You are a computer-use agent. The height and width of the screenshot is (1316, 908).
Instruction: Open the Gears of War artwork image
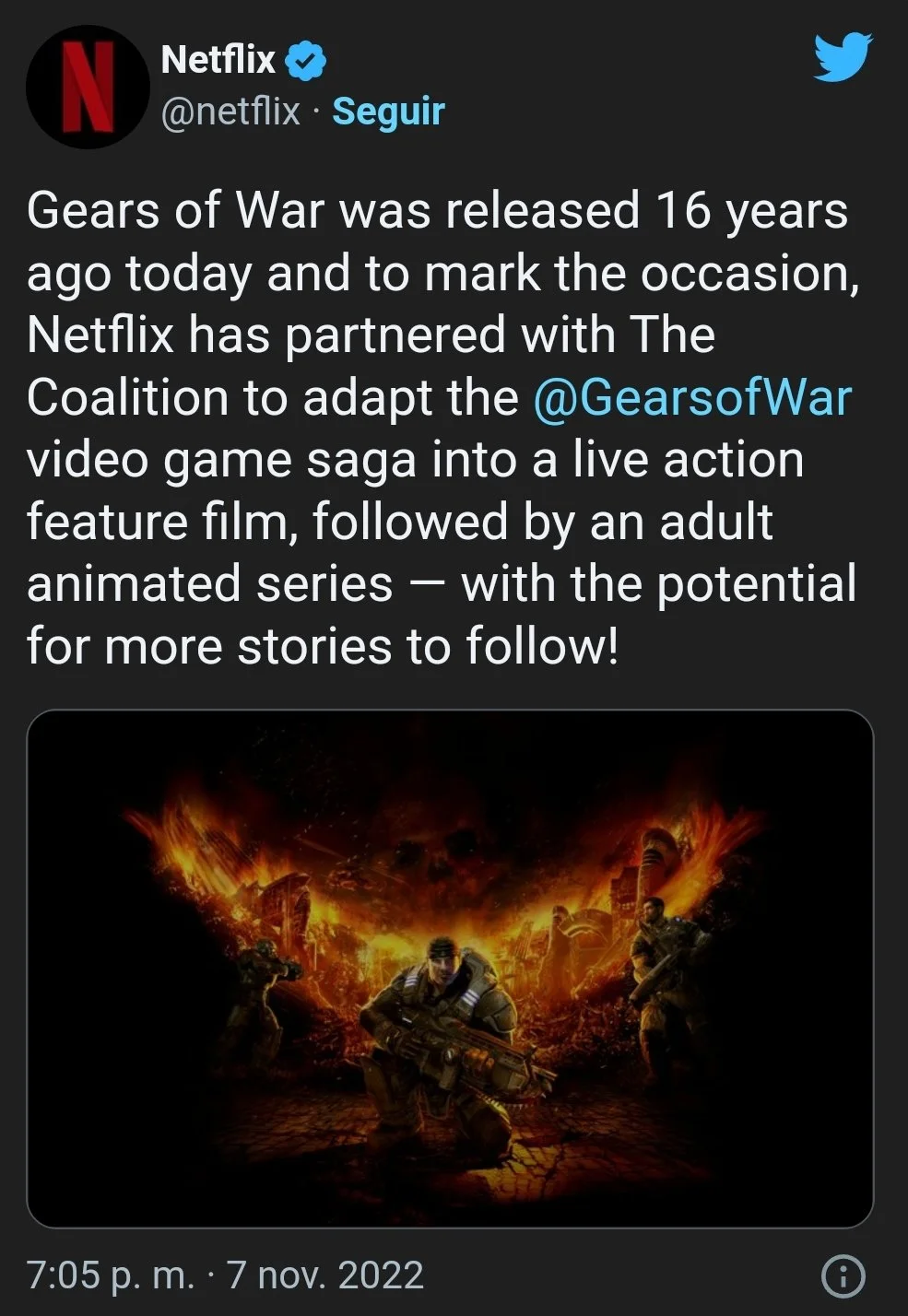(450, 969)
